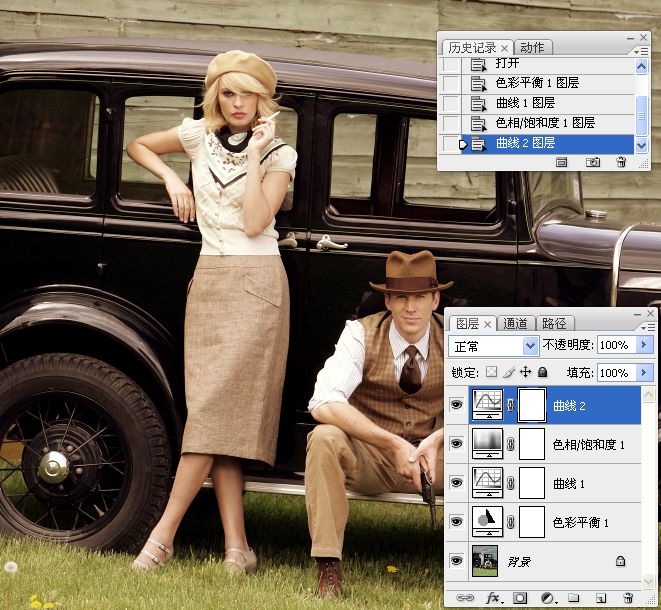Switch to the 动作 tab

click(x=533, y=47)
